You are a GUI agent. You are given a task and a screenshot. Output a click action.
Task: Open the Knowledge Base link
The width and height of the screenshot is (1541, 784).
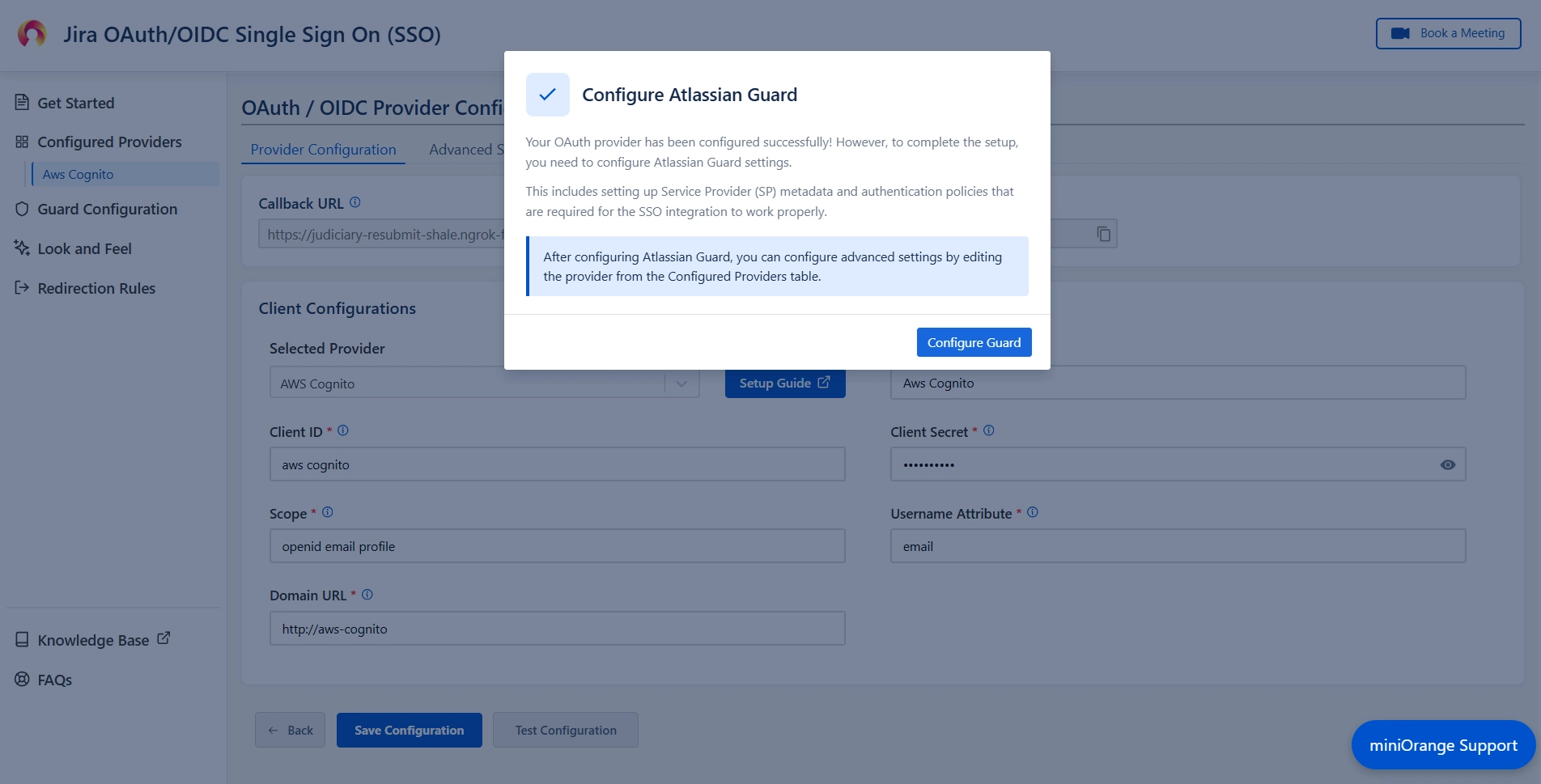[x=93, y=640]
